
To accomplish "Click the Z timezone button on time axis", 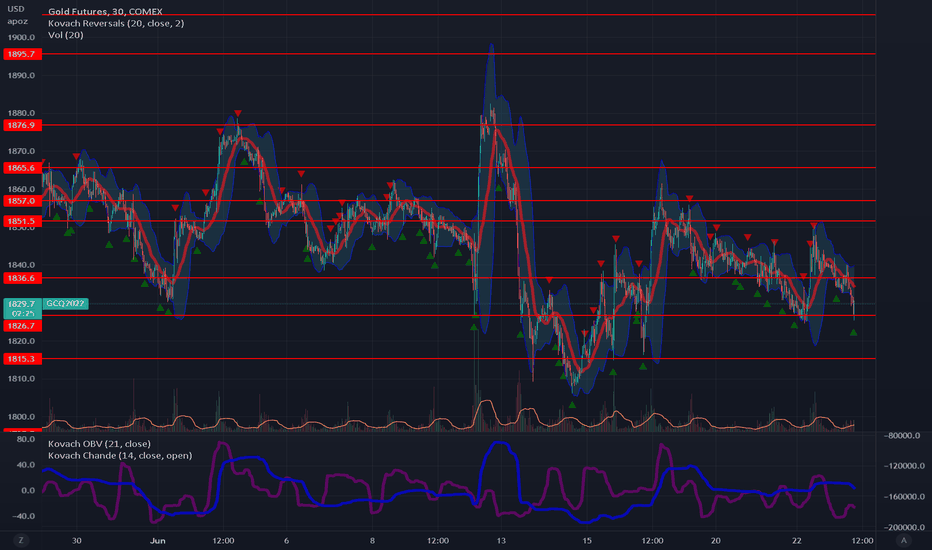I will click(21, 540).
